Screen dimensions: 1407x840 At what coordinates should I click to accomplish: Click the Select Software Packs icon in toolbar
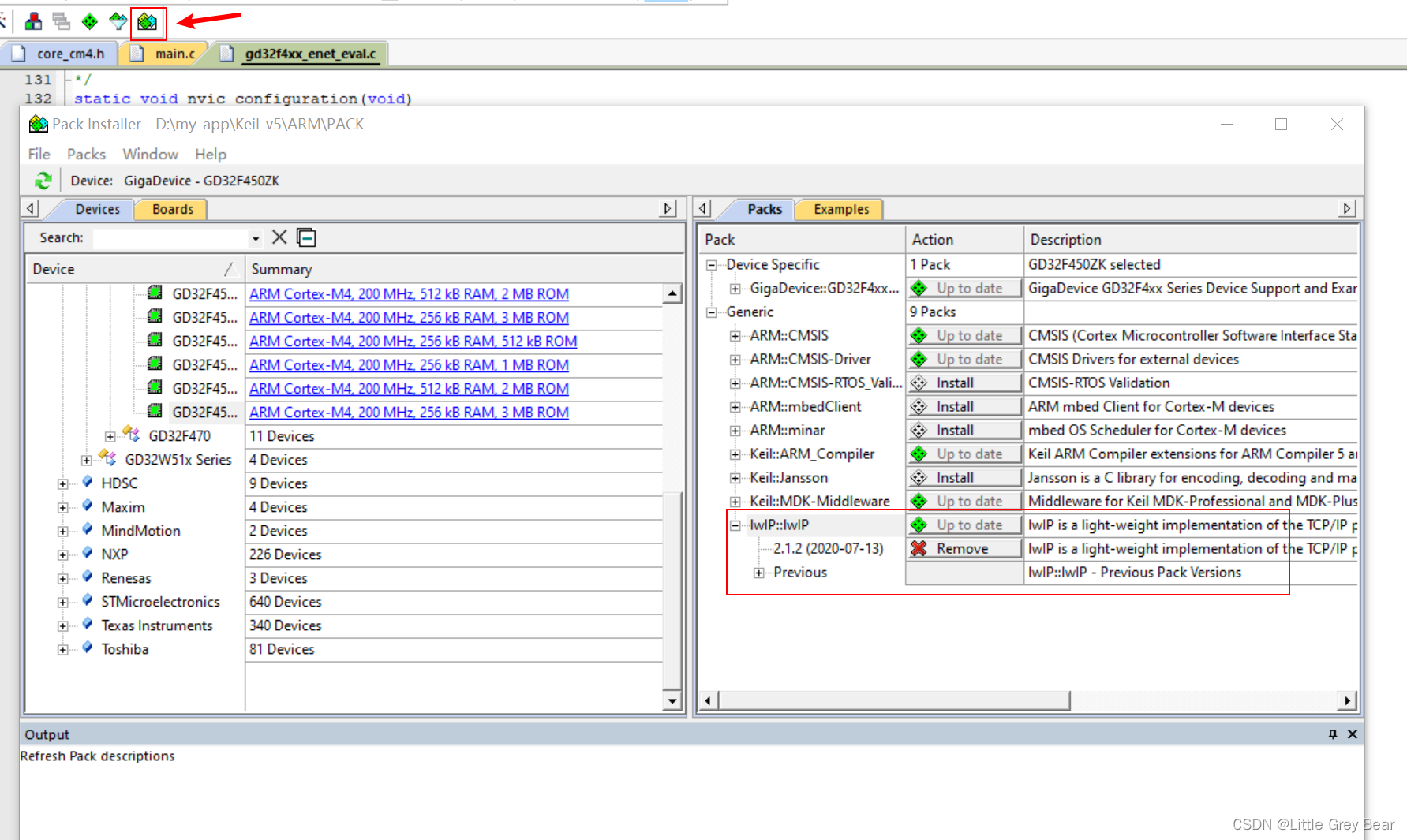[x=118, y=22]
